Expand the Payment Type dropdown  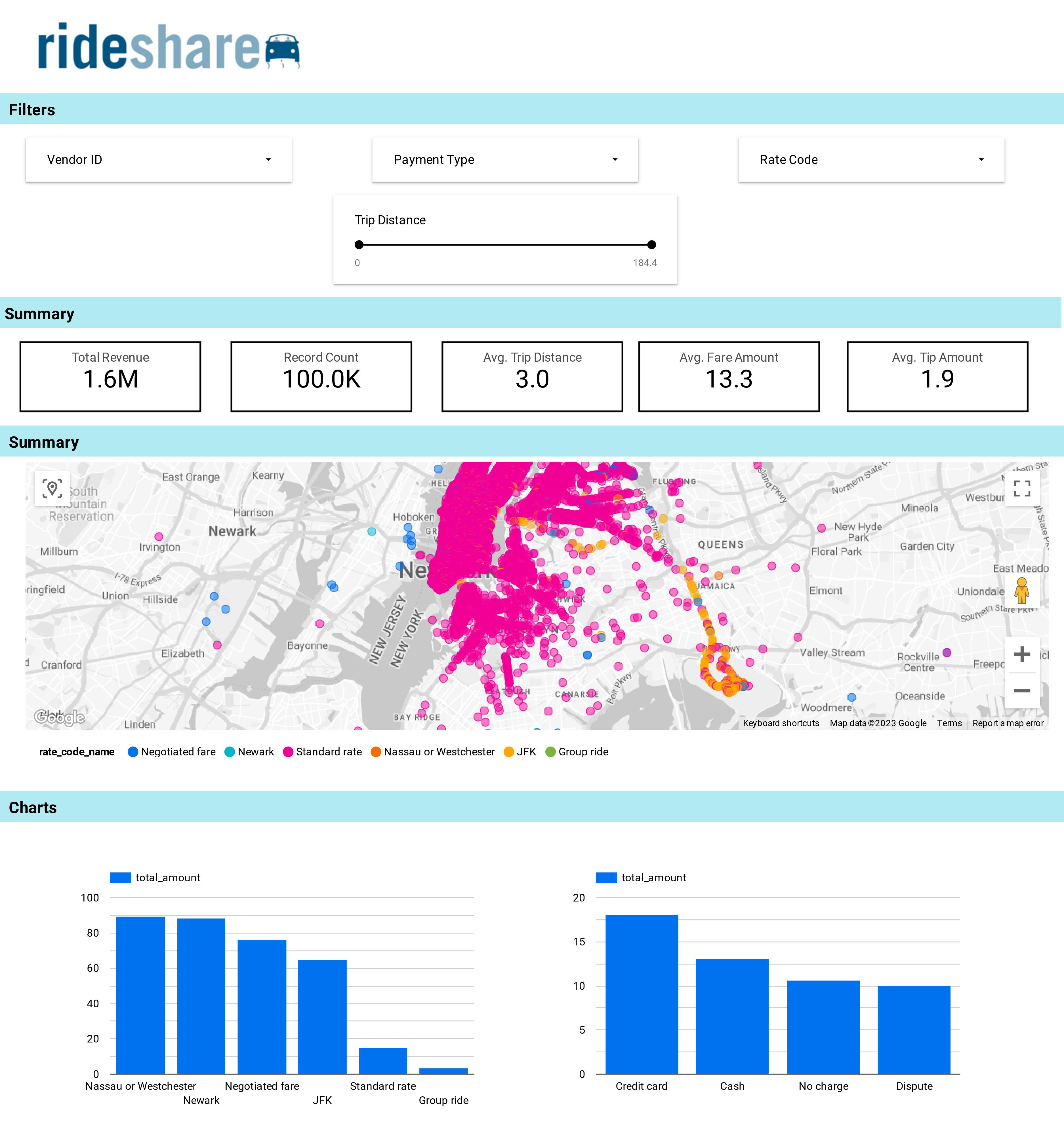point(505,159)
